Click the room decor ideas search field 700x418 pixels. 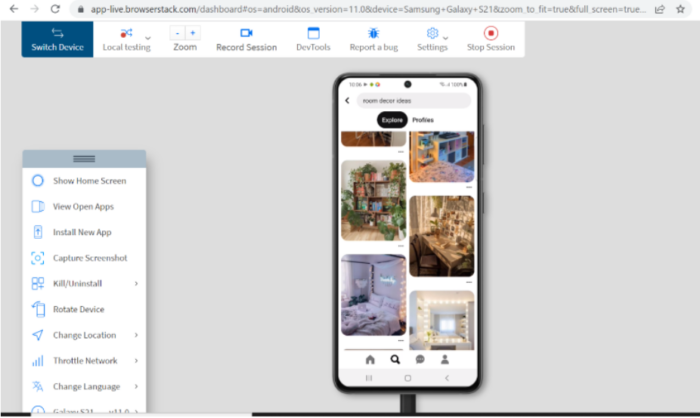pyautogui.click(x=413, y=100)
